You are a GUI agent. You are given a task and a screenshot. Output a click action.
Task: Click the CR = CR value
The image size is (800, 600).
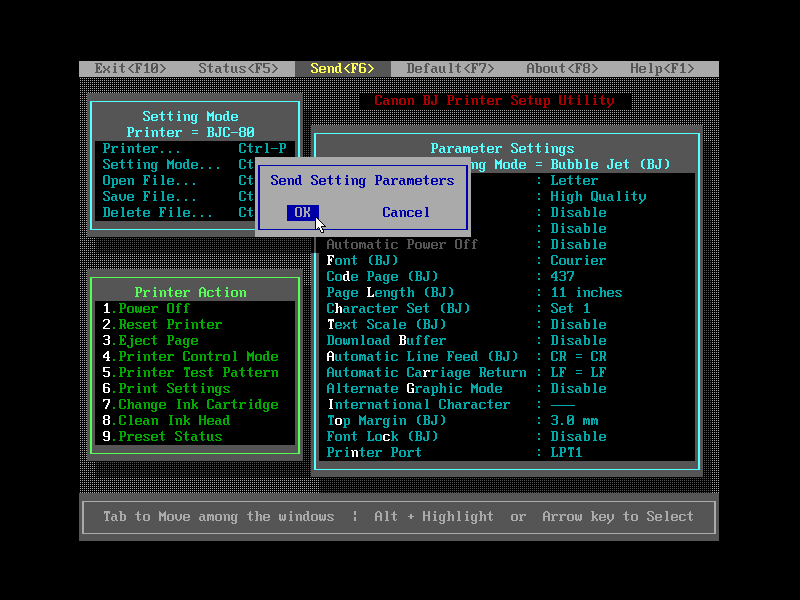tap(578, 356)
